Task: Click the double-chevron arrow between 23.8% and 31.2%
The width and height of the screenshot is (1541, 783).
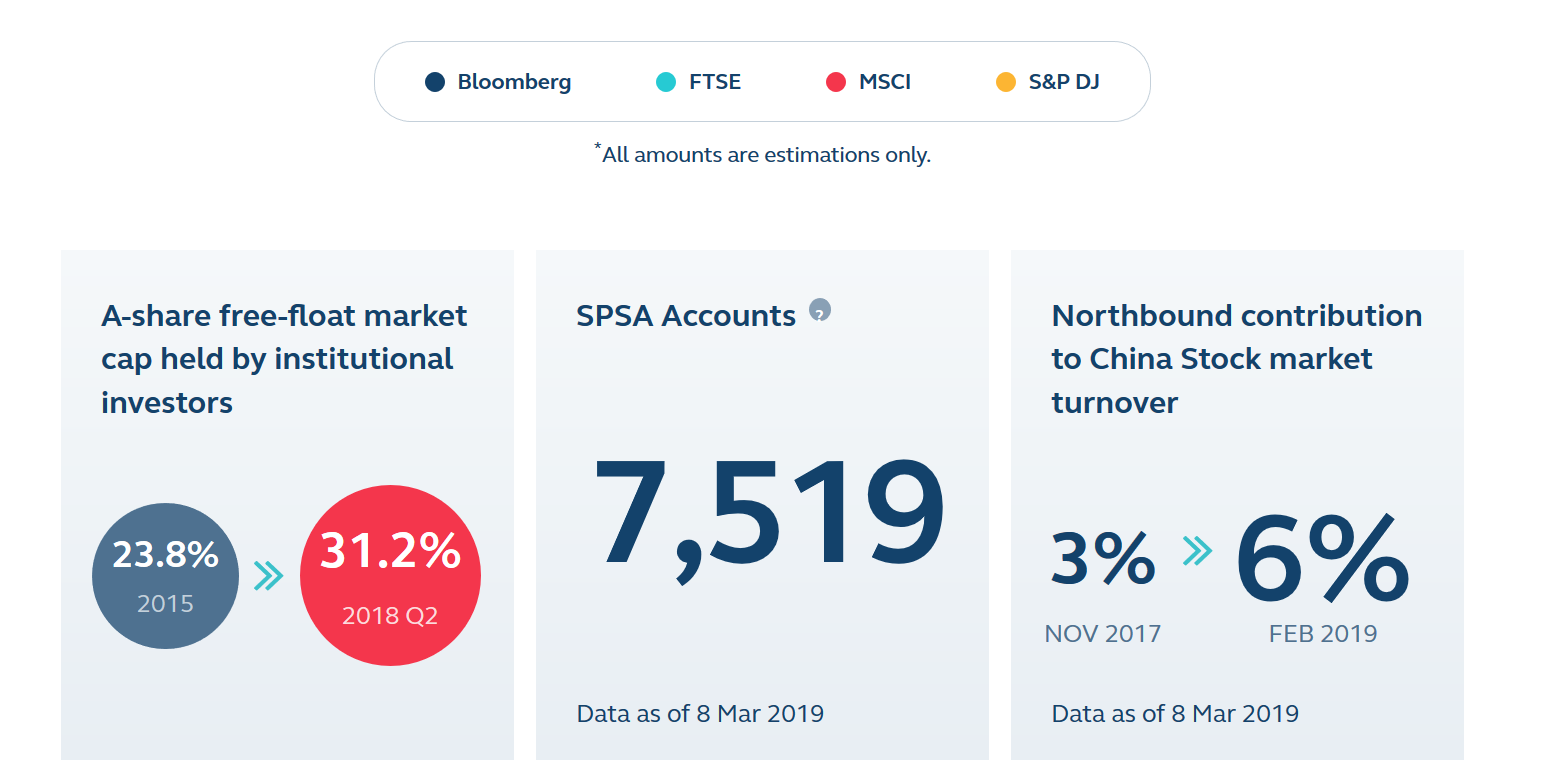Action: coord(269,576)
